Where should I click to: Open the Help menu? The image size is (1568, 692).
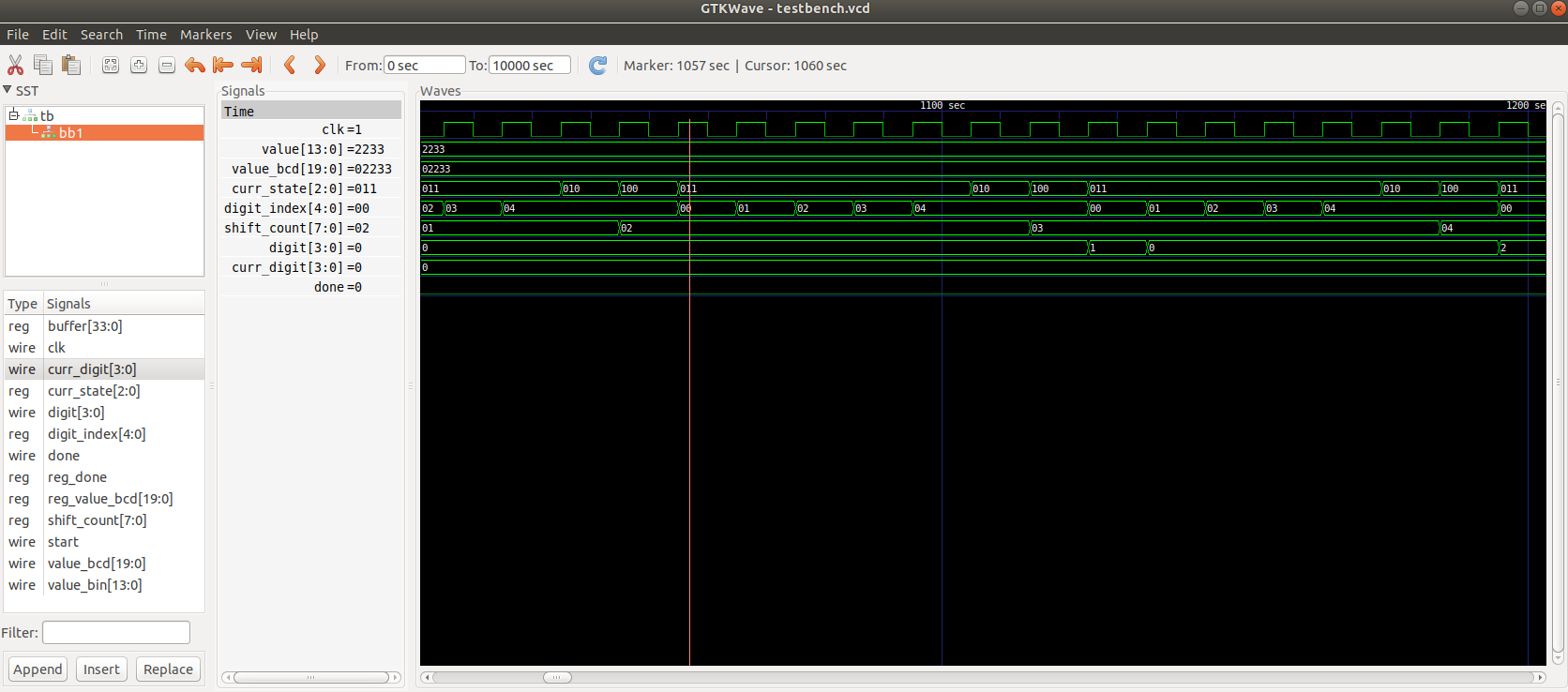point(304,34)
